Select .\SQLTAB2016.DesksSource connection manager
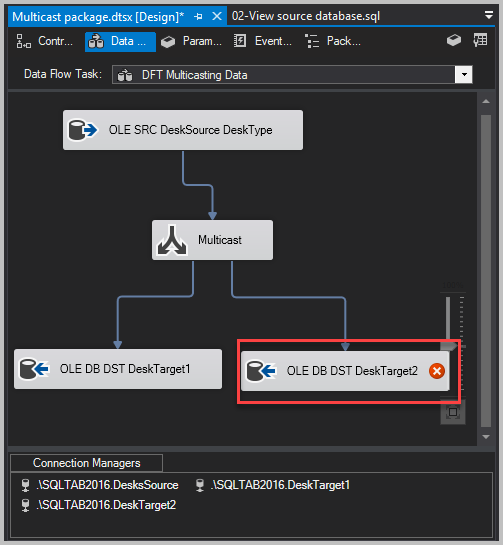 click(100, 485)
